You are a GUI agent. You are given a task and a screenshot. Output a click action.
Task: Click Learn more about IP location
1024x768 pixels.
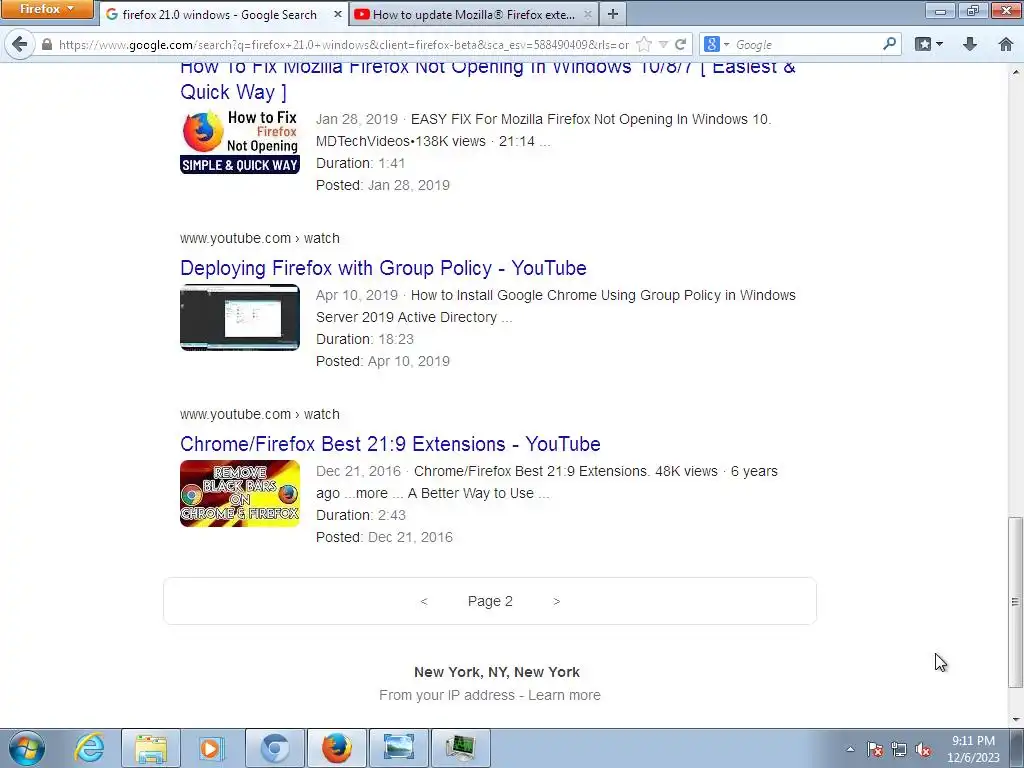pyautogui.click(x=564, y=695)
